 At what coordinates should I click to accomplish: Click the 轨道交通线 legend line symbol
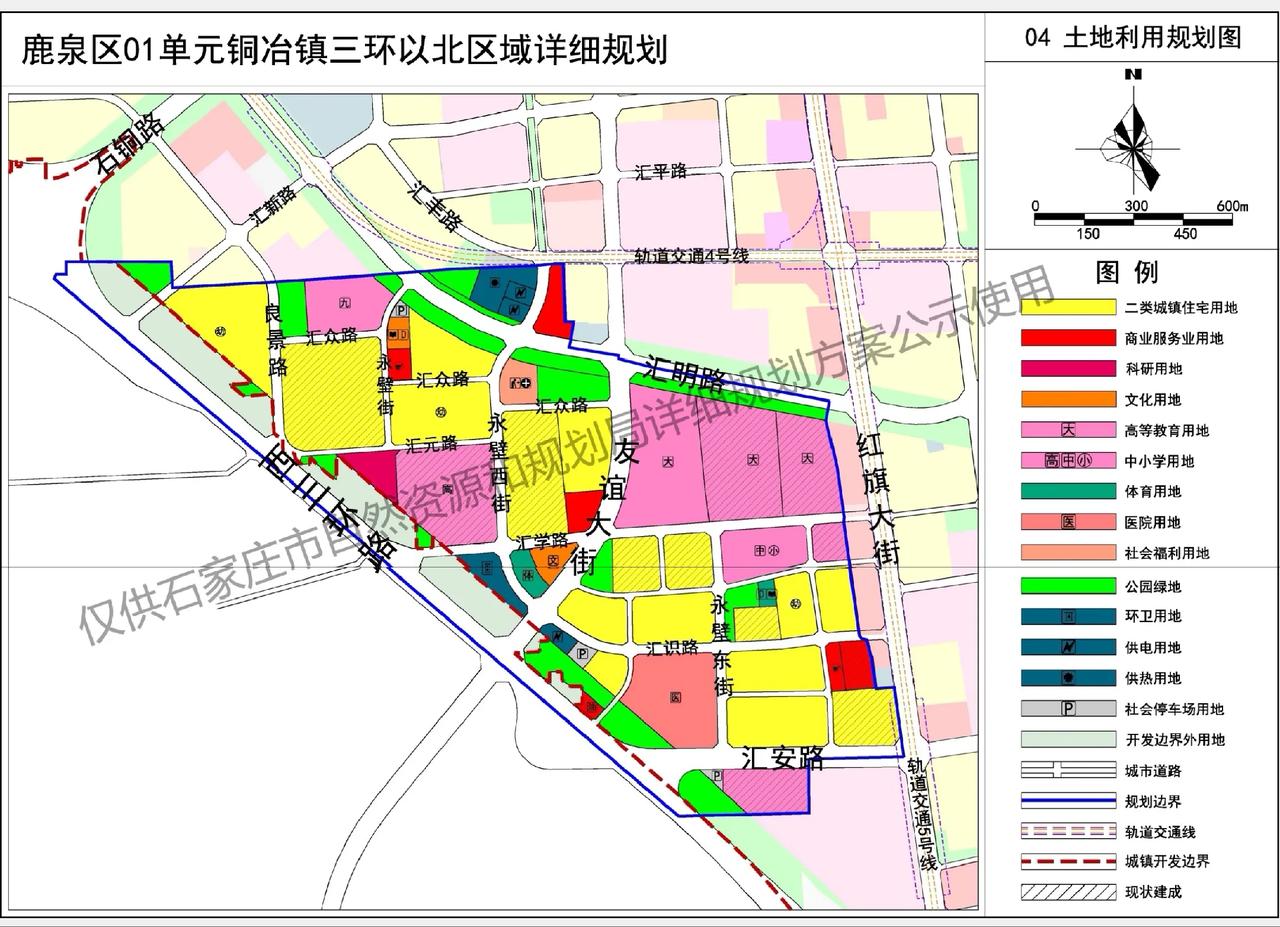[1068, 831]
